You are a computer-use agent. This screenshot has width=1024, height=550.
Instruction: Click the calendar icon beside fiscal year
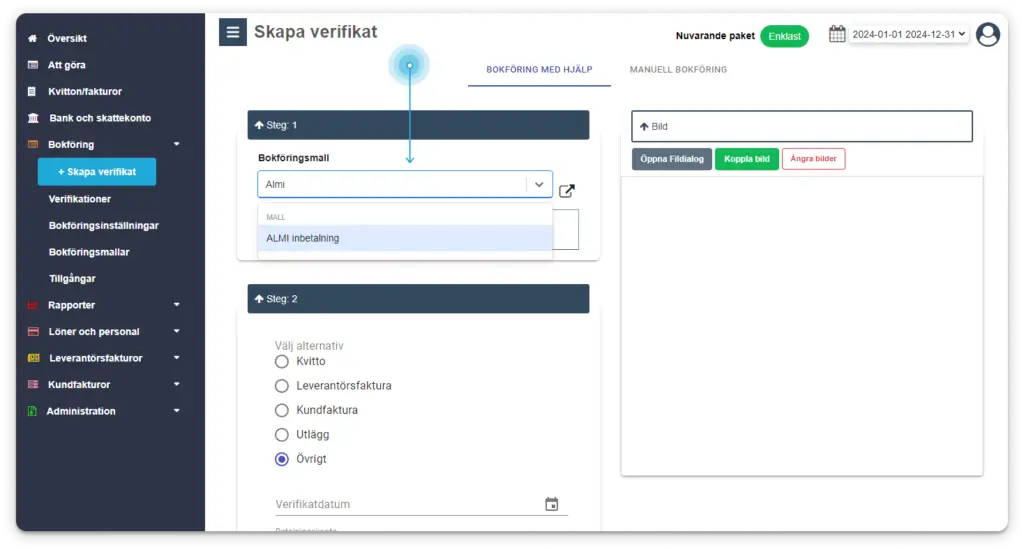pyautogui.click(x=837, y=34)
